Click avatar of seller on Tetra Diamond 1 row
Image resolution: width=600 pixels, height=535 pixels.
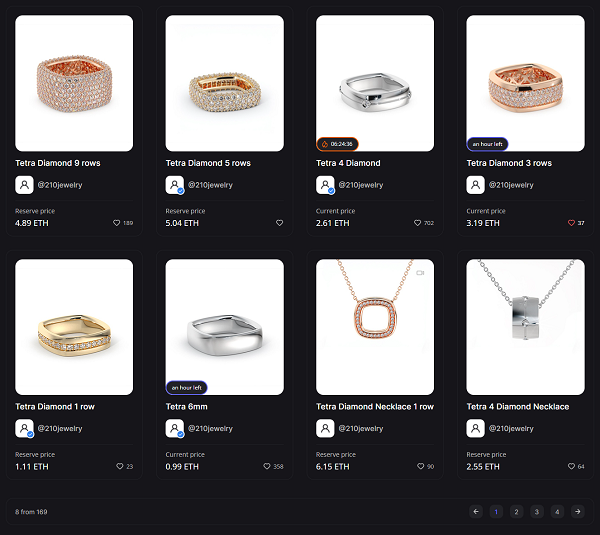(x=24, y=428)
